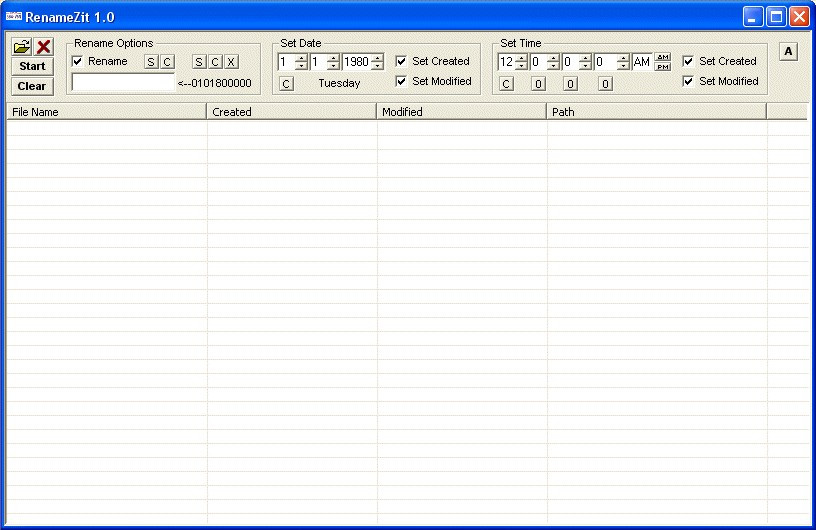Increase month with its up arrow

[x=301, y=58]
